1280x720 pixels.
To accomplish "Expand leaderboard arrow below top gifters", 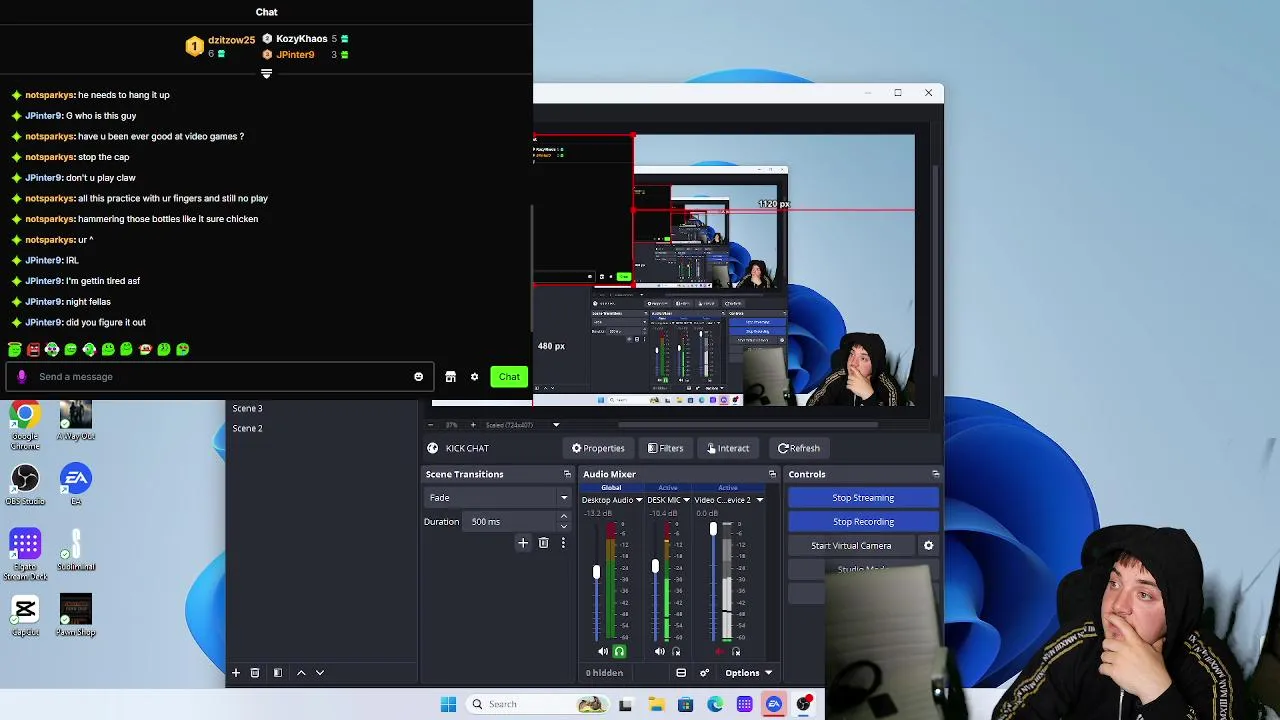I will [266, 74].
